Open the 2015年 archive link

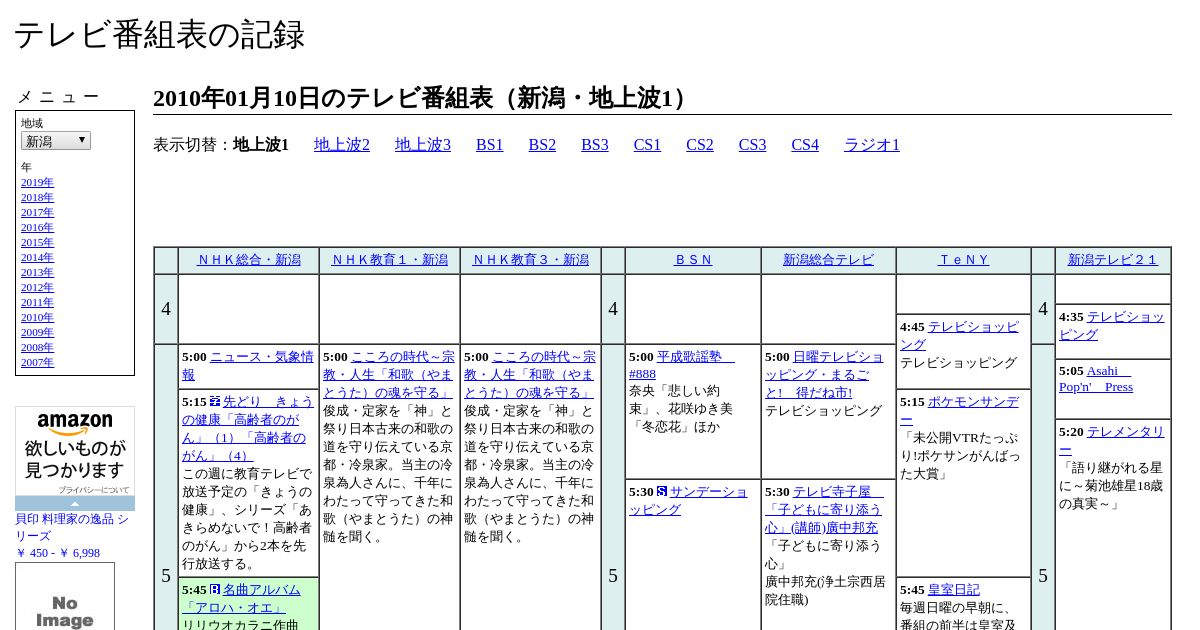click(37, 242)
